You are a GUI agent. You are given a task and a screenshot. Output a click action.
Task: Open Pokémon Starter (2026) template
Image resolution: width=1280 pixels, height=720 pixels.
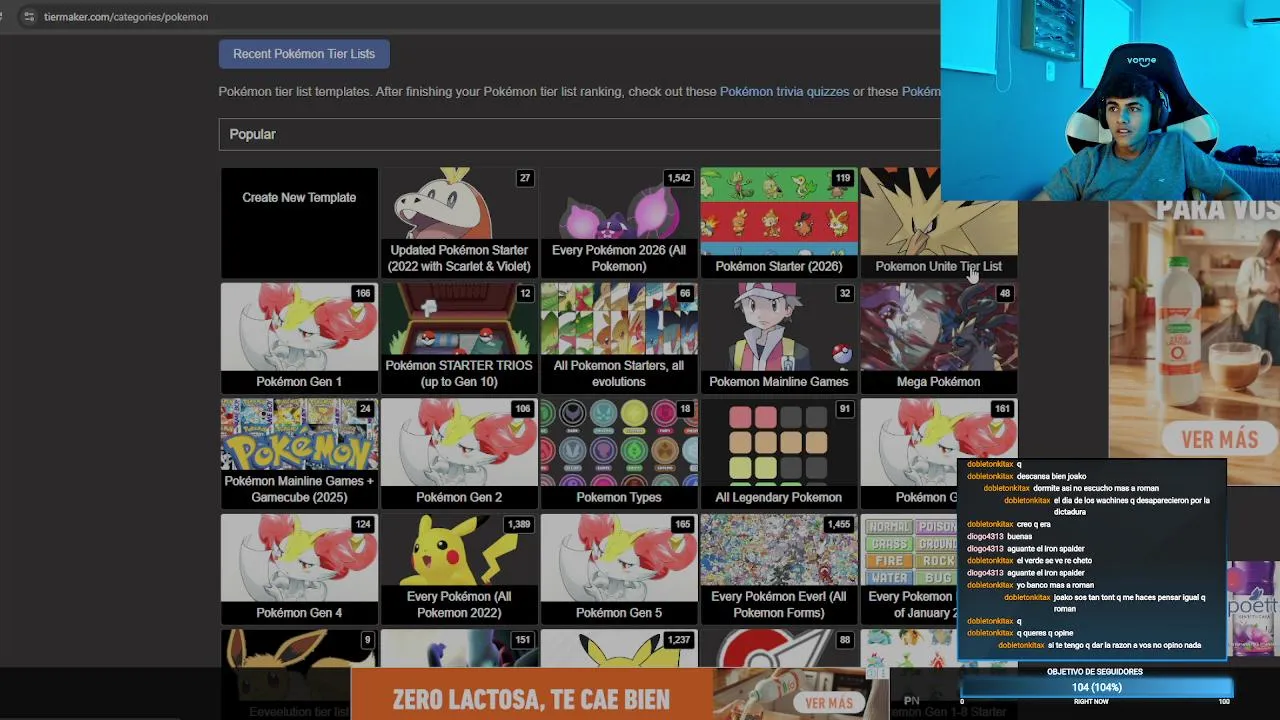click(779, 222)
